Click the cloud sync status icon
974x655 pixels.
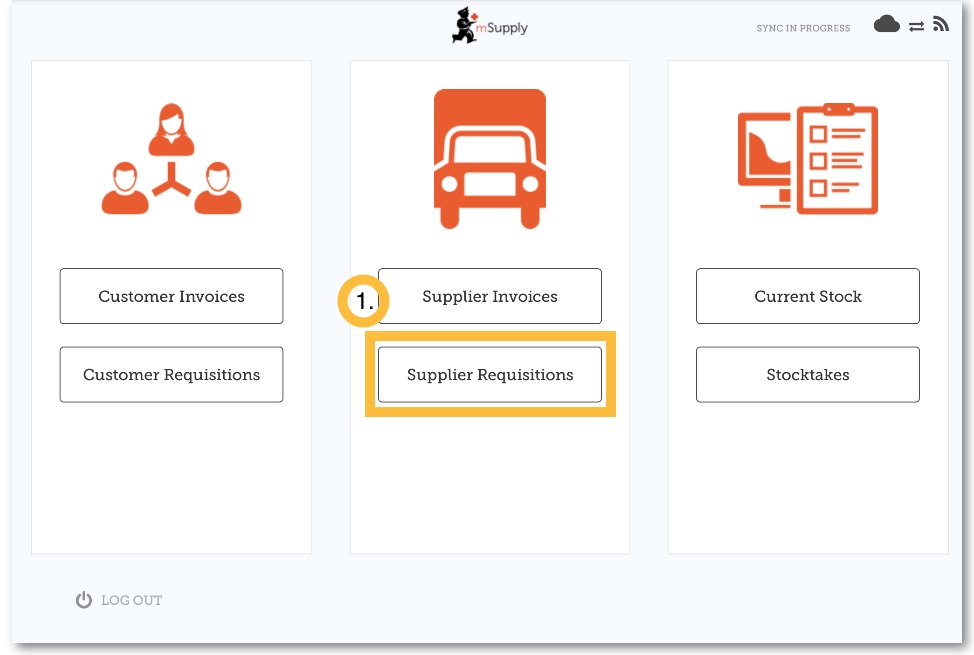tap(886, 25)
